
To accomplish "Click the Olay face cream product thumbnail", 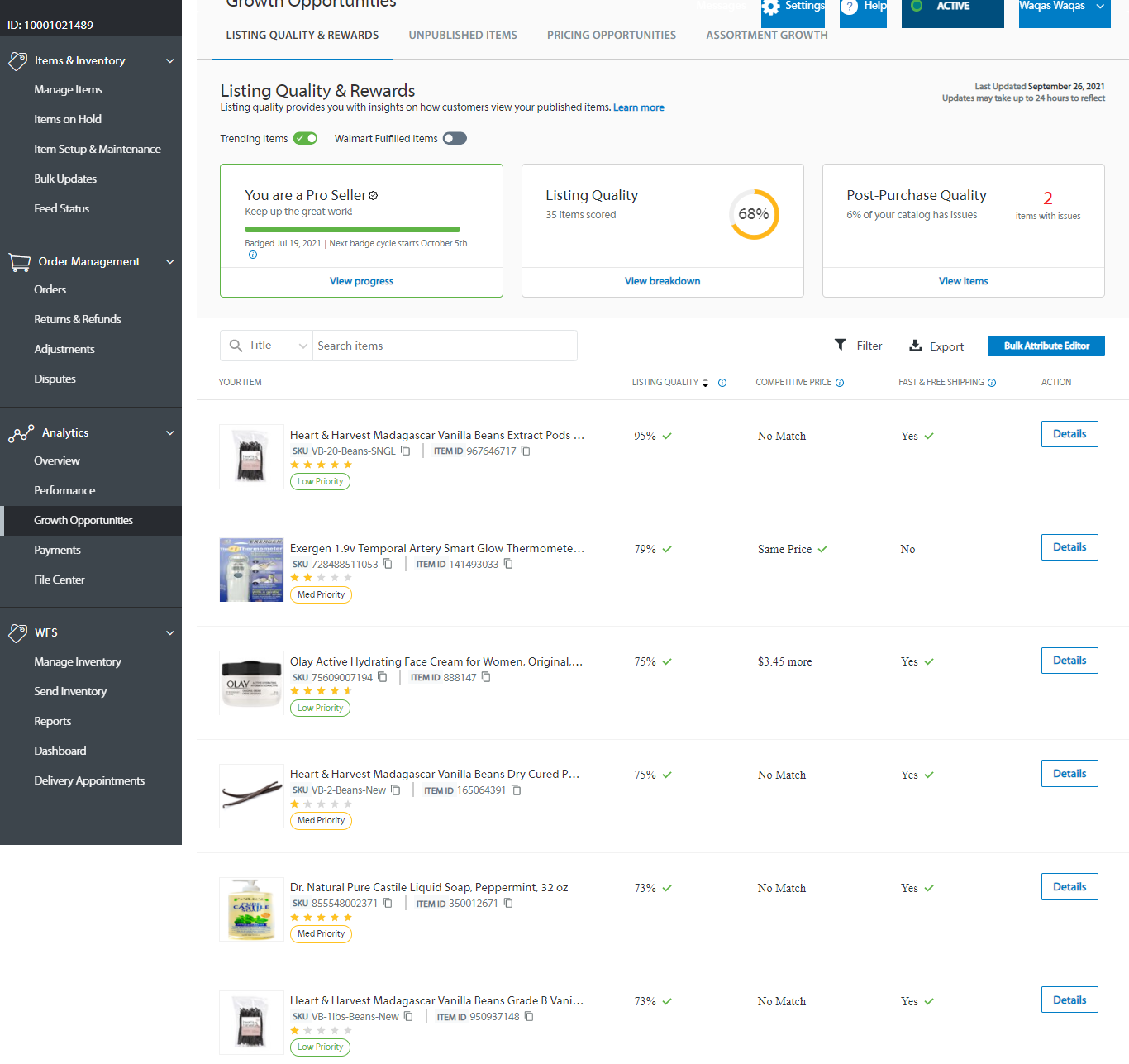I will point(251,683).
